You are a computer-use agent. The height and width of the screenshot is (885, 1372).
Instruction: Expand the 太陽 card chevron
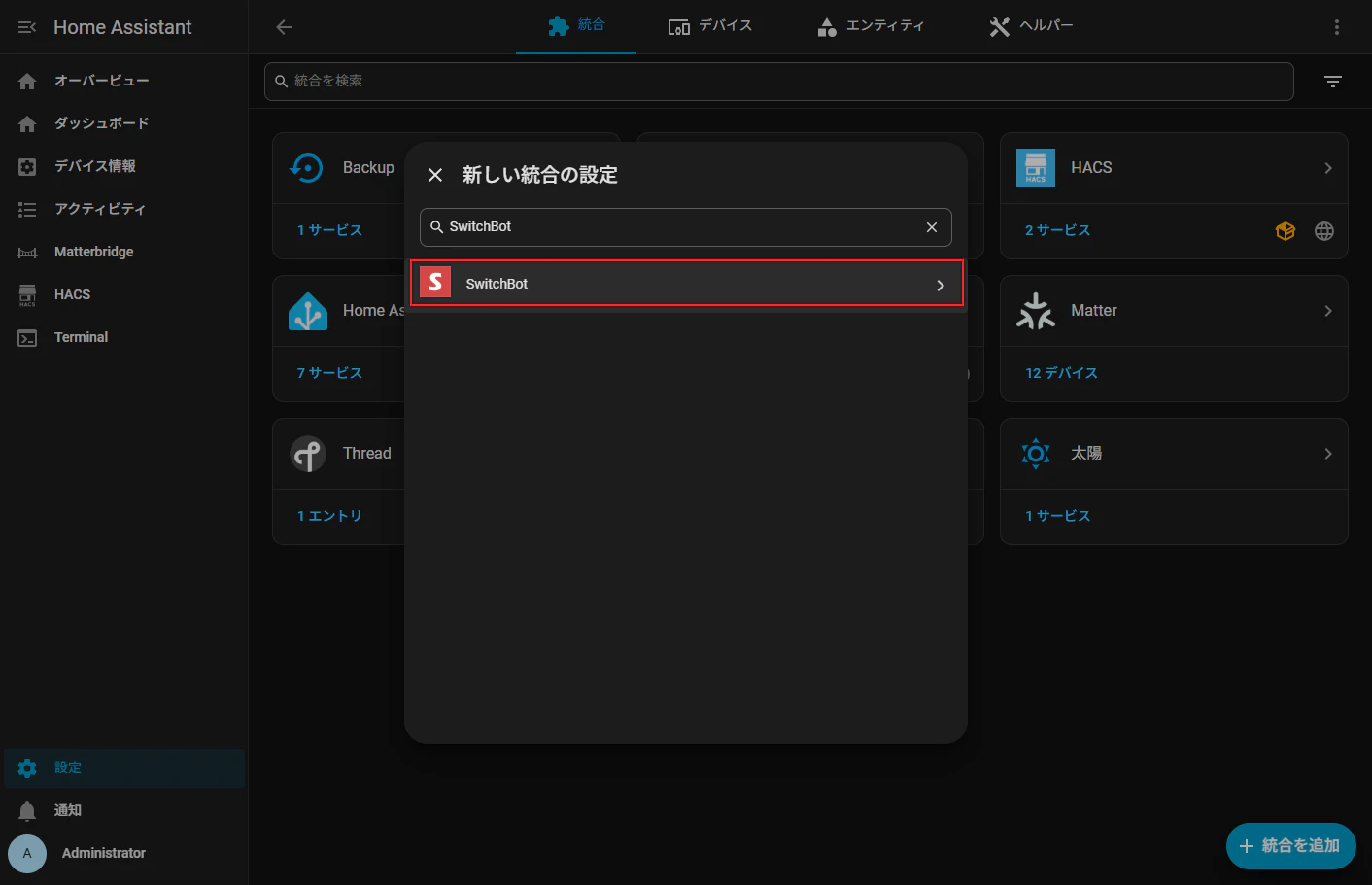[x=1328, y=454]
